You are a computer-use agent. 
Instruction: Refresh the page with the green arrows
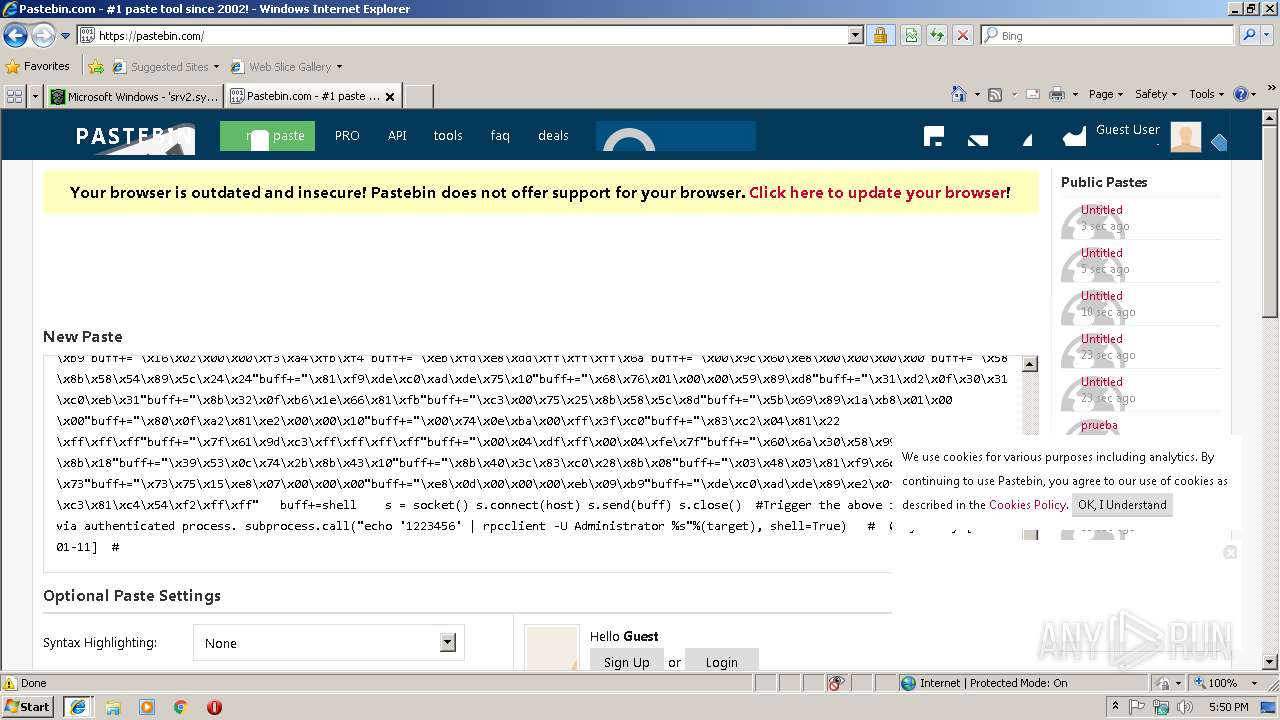pos(937,35)
